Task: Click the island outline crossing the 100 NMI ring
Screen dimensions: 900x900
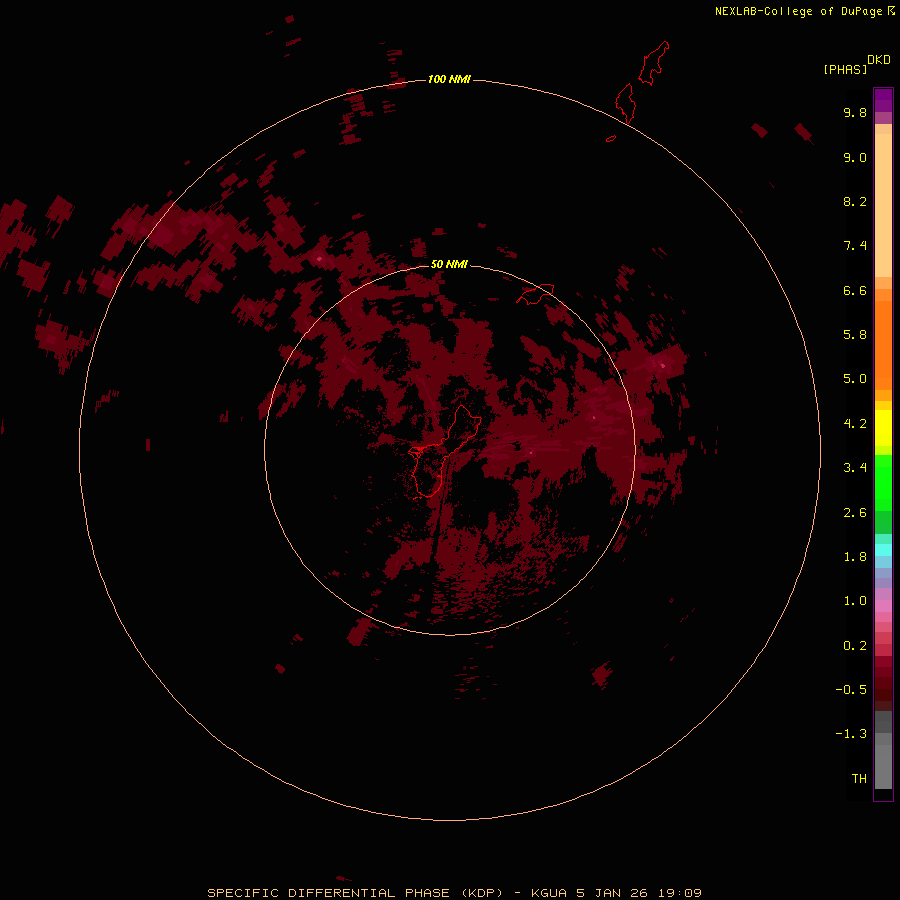Action: [x=625, y=103]
